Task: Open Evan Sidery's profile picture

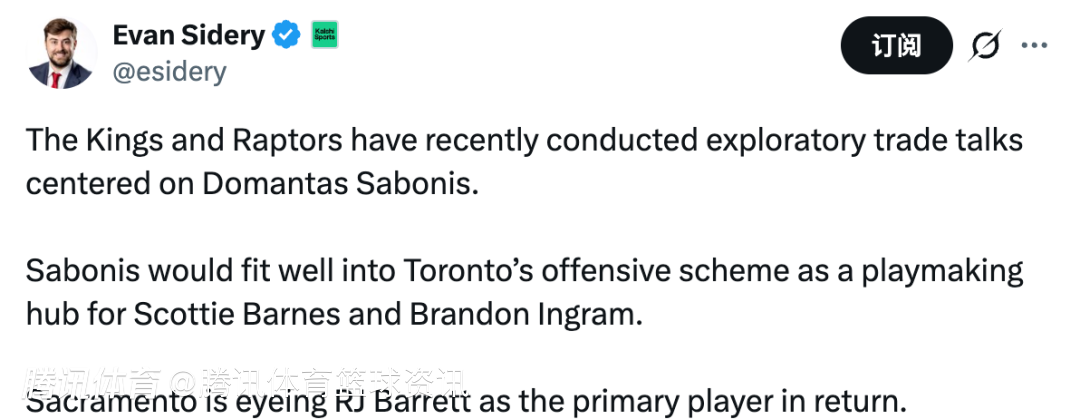Action: [61, 54]
